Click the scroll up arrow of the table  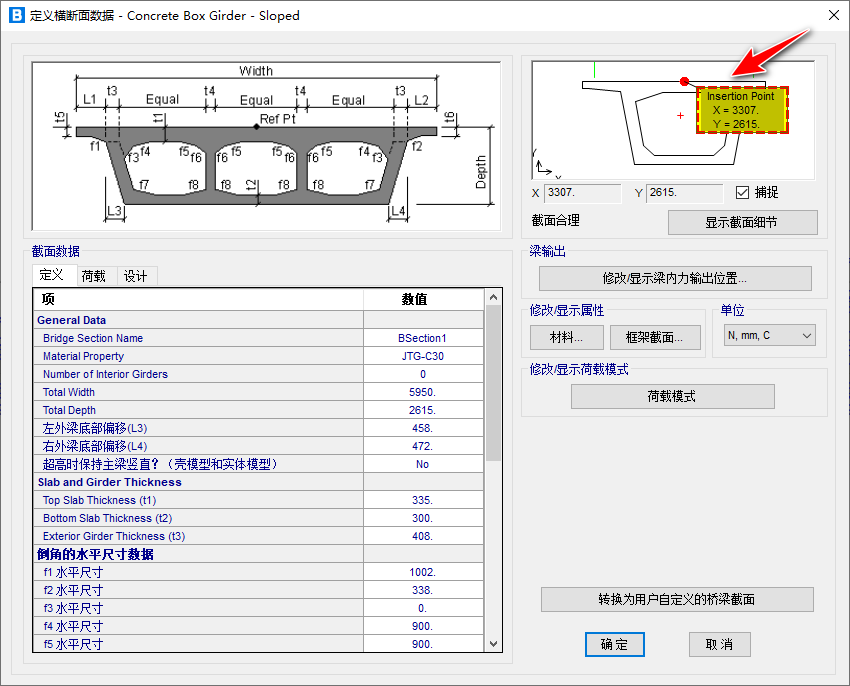[492, 298]
